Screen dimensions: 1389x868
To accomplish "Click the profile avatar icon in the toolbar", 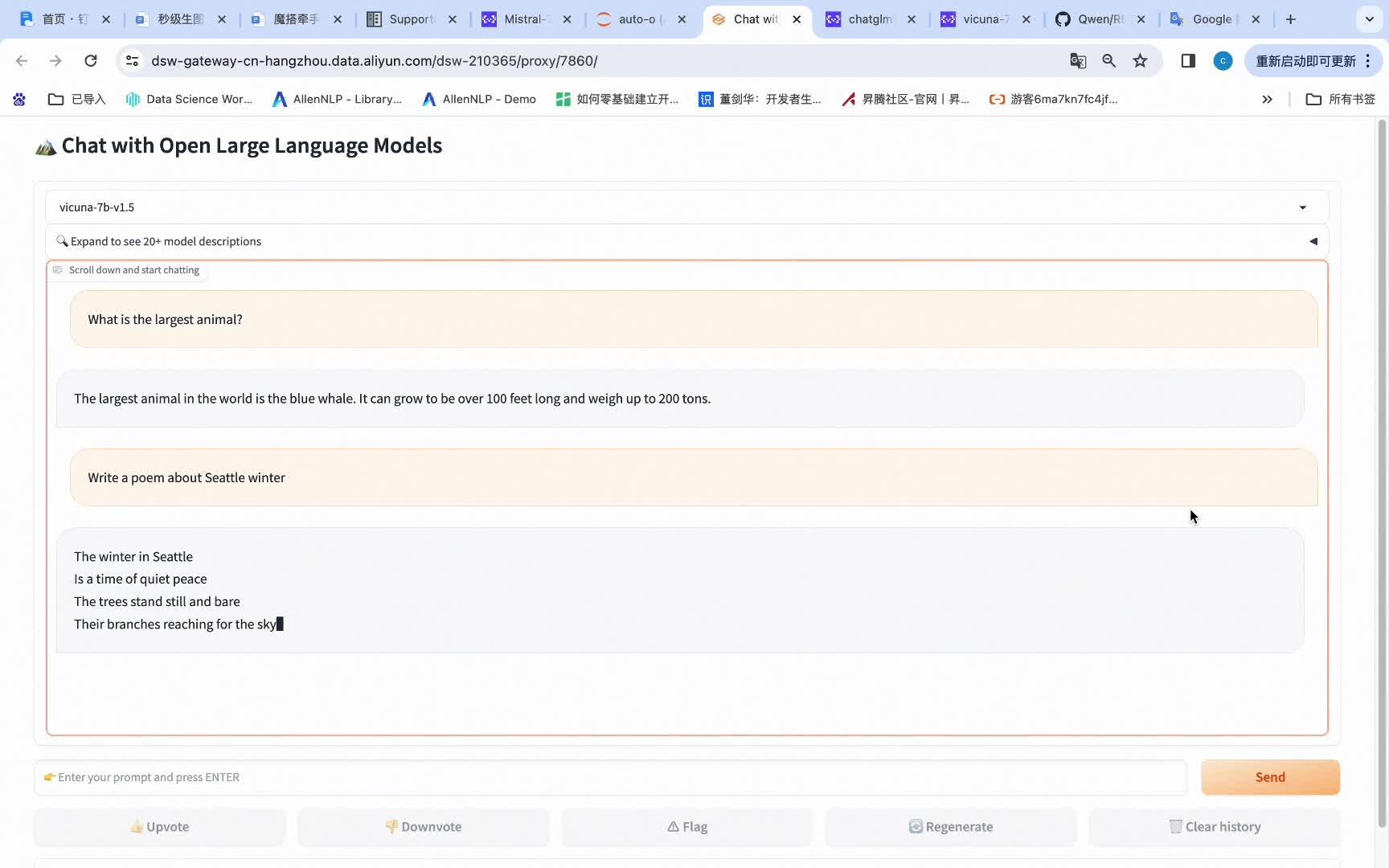I will (x=1223, y=60).
